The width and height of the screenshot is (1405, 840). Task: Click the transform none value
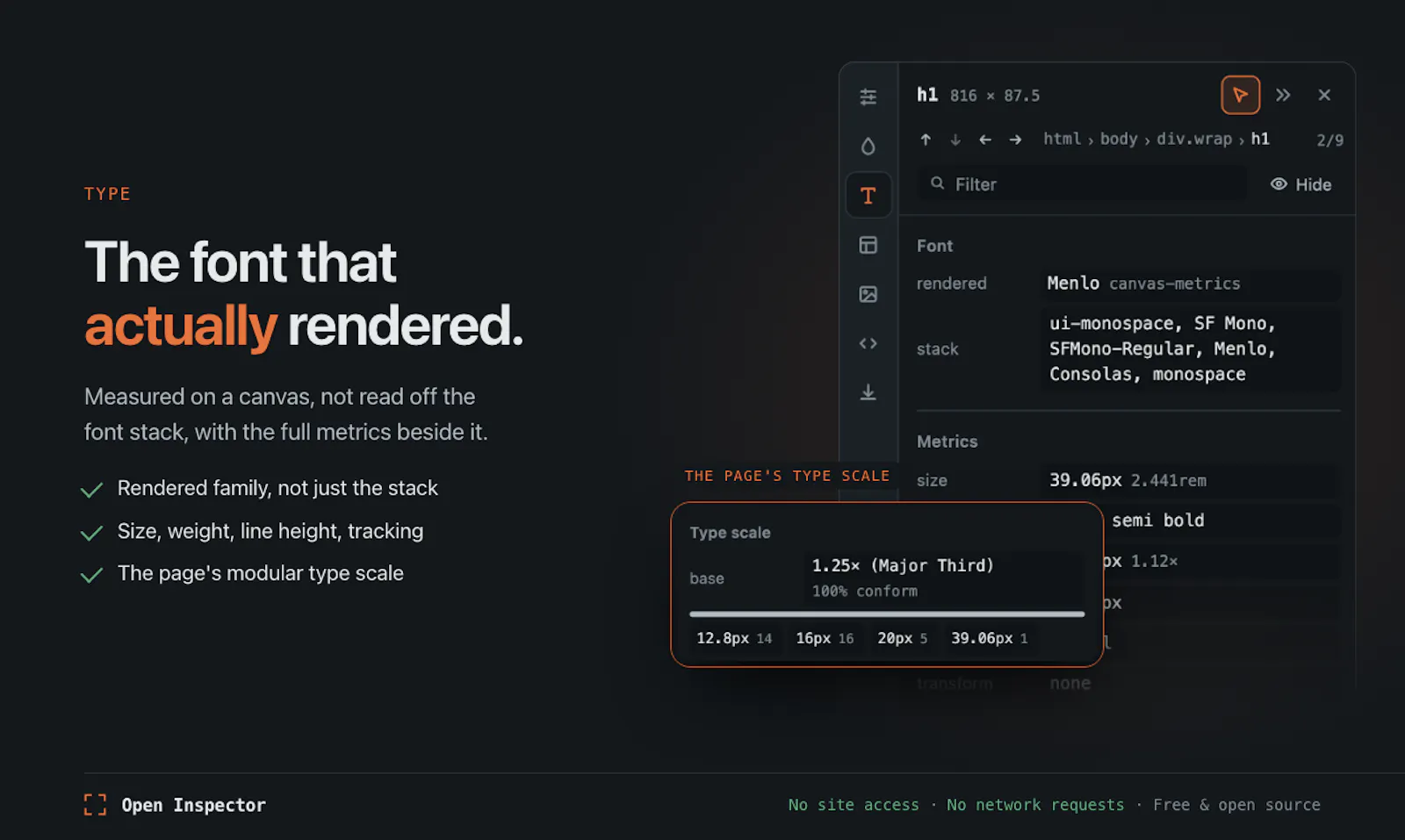click(1070, 683)
